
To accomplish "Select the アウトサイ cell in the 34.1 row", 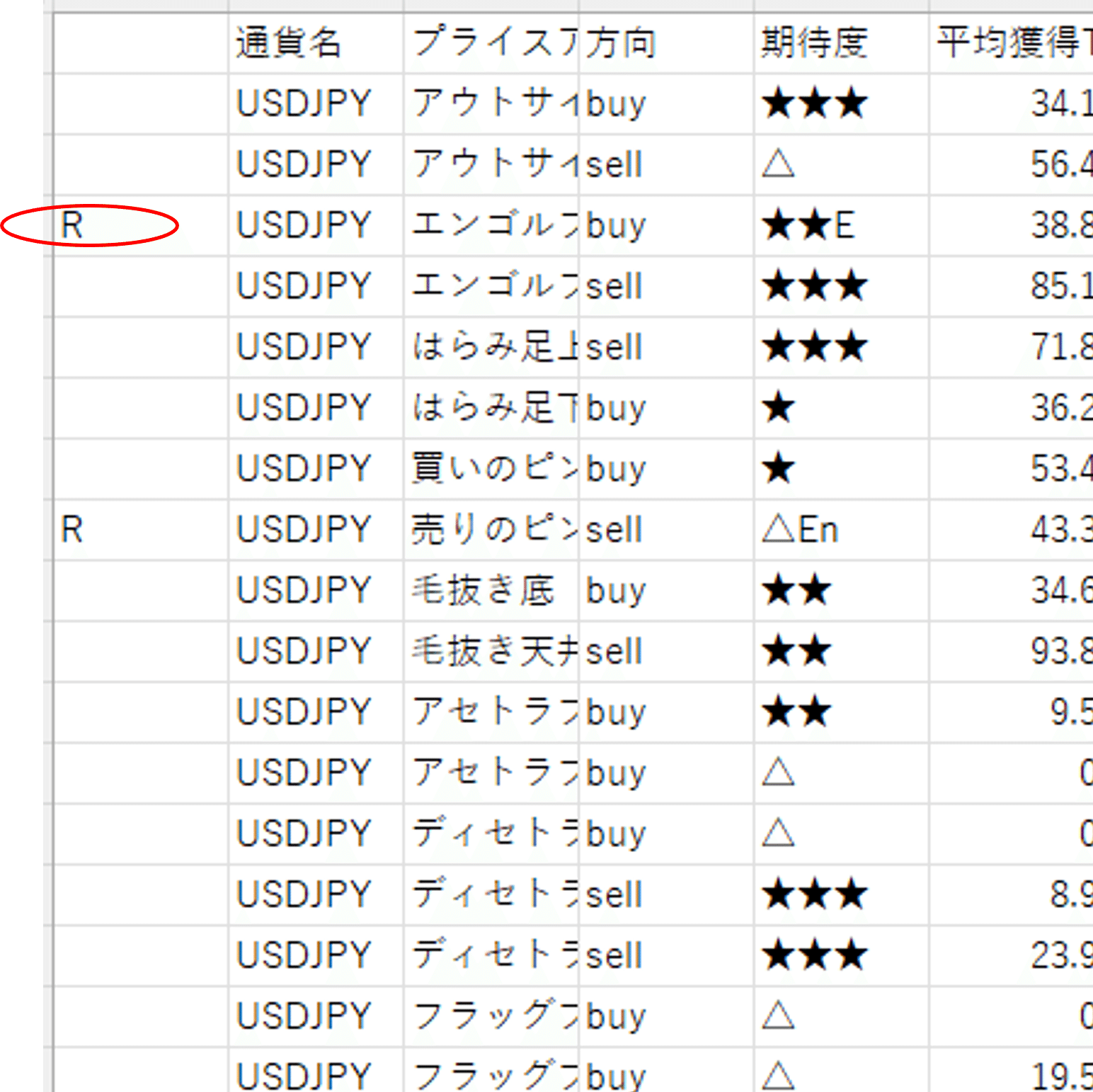I will (x=491, y=104).
